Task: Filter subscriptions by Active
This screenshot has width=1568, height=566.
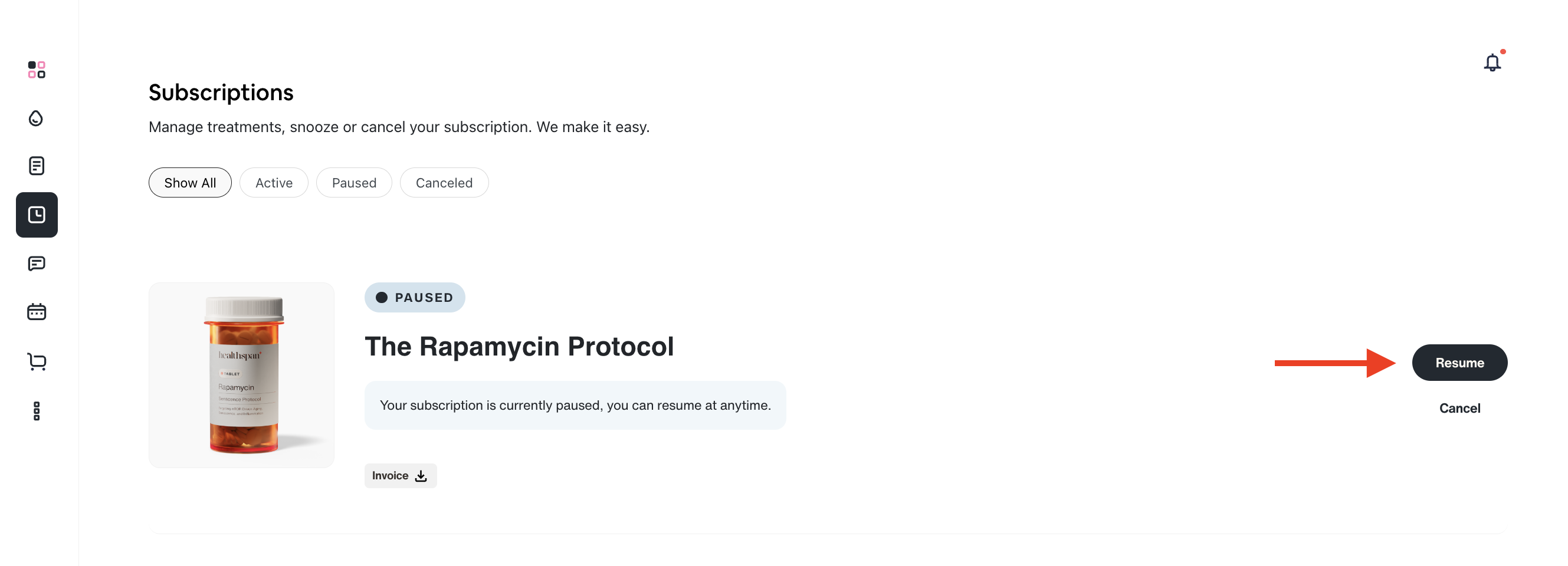Action: coord(273,182)
